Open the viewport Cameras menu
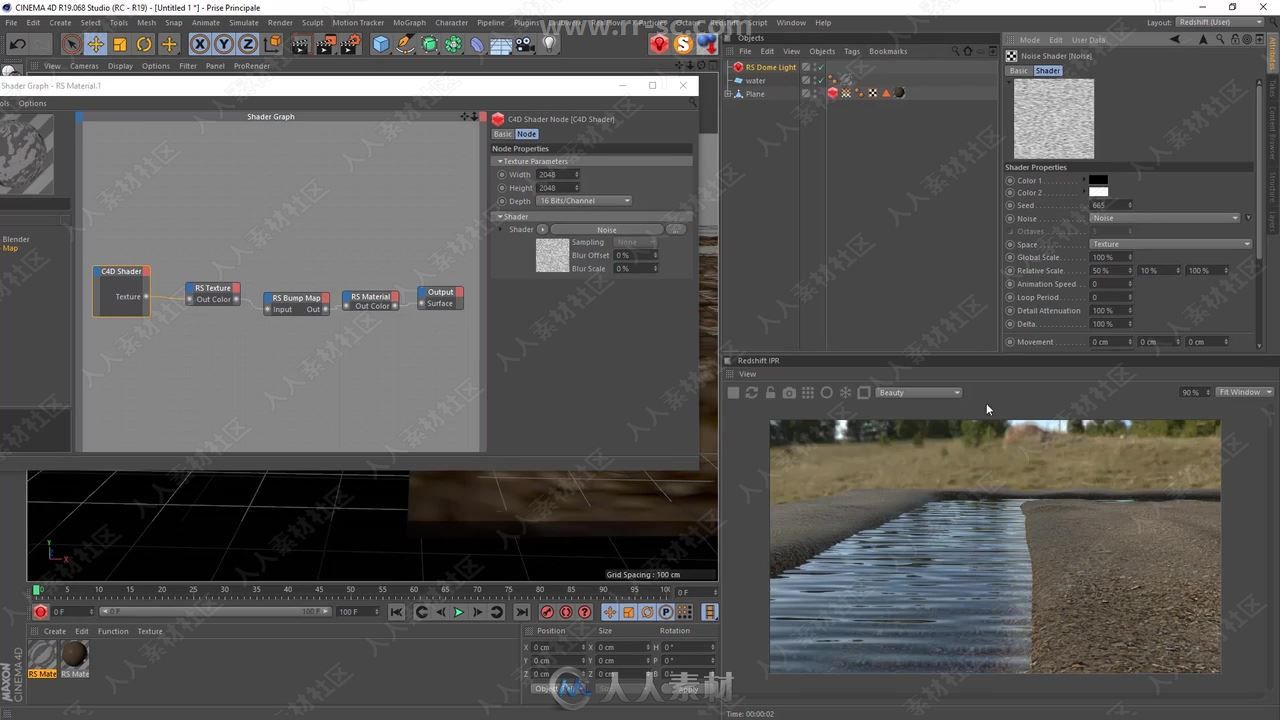 click(84, 66)
